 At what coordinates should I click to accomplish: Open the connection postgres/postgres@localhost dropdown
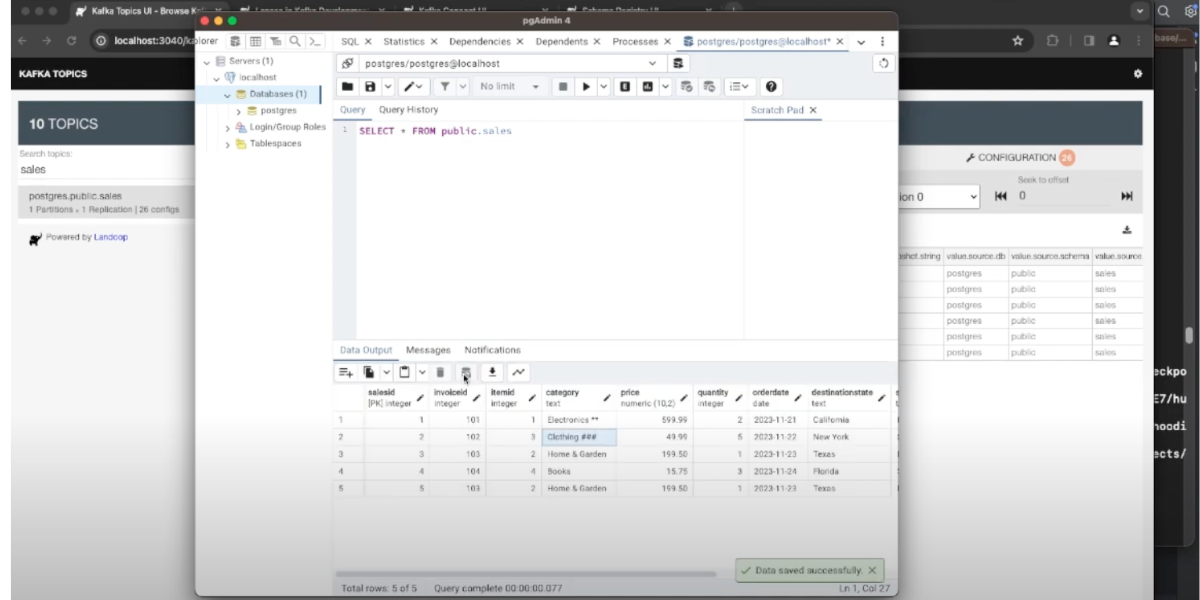[x=653, y=63]
